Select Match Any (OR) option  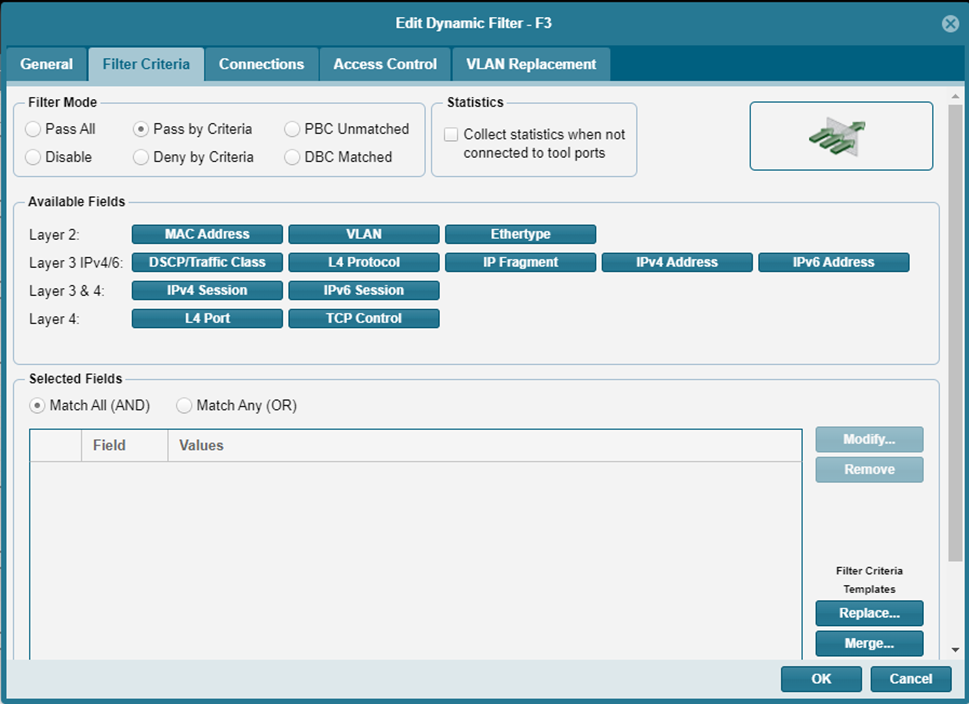[x=185, y=406]
